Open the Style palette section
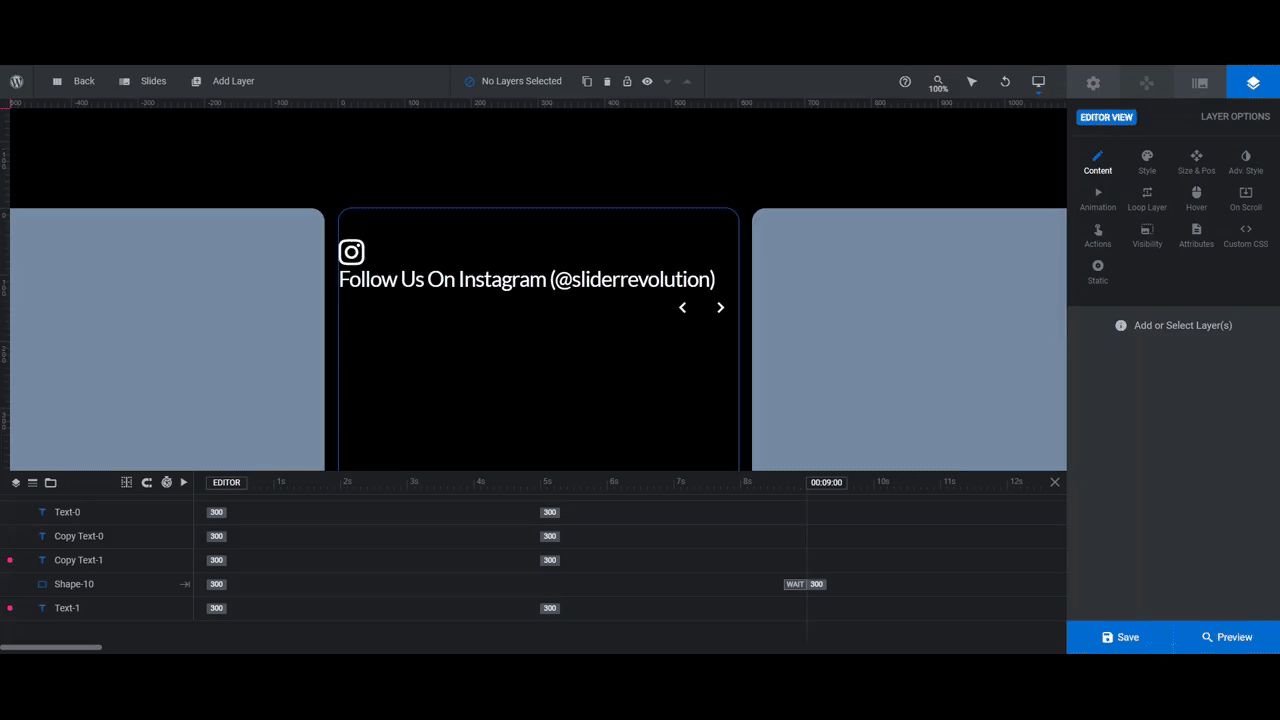Viewport: 1280px width, 720px height. coord(1147,162)
